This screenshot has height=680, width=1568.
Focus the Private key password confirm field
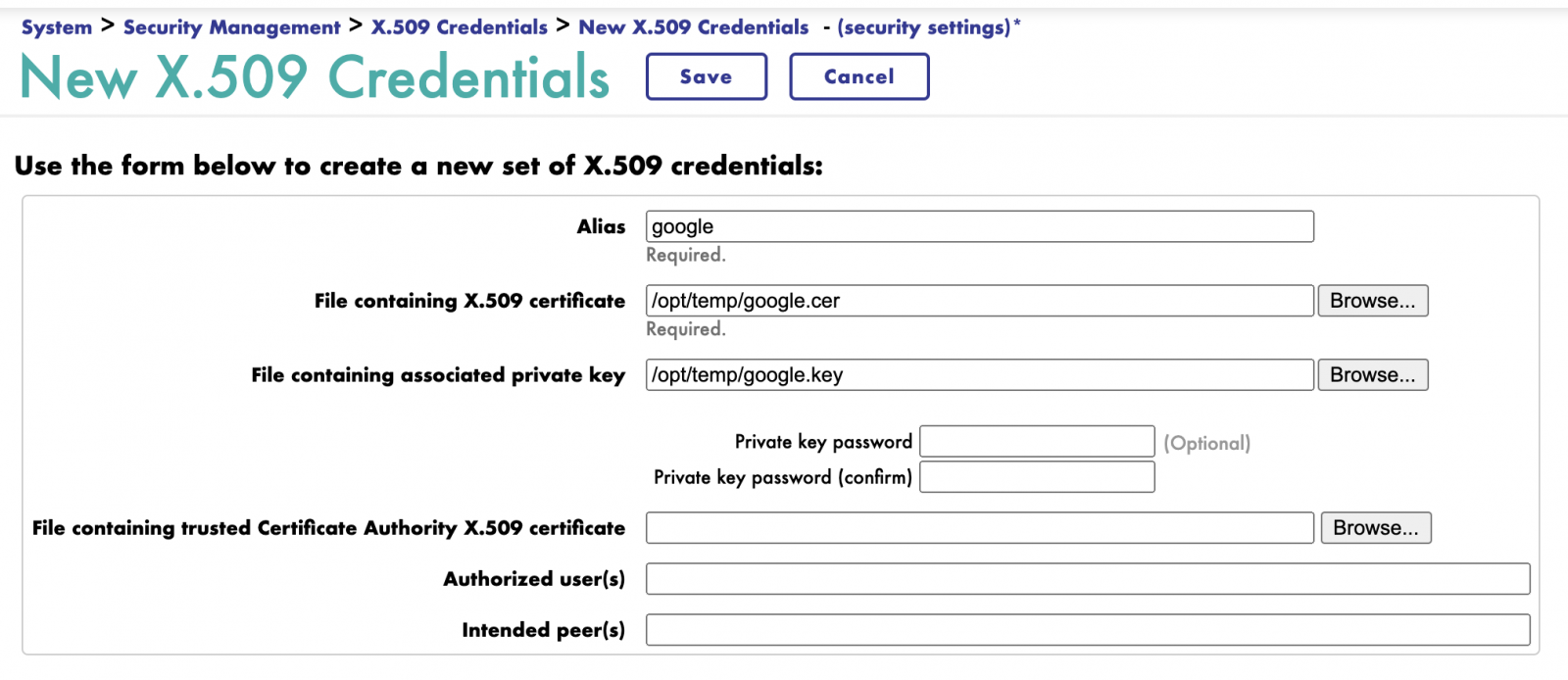tap(1038, 477)
